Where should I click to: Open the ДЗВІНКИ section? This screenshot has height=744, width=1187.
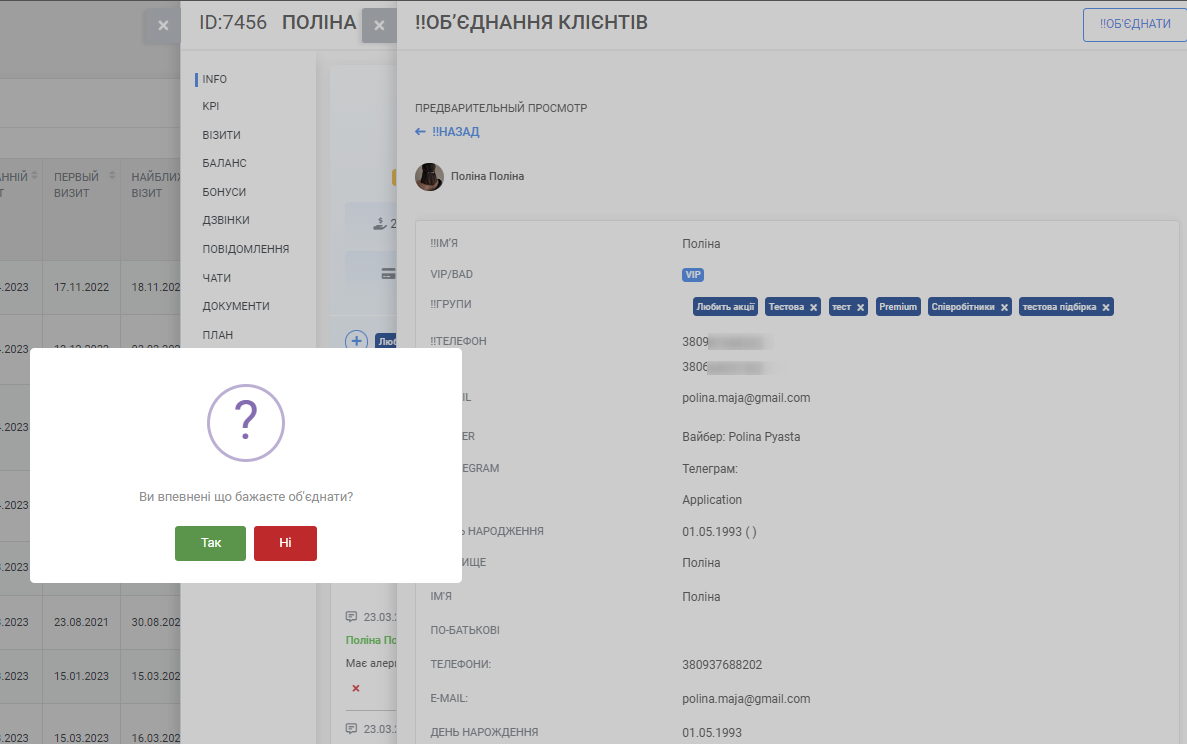coord(226,220)
